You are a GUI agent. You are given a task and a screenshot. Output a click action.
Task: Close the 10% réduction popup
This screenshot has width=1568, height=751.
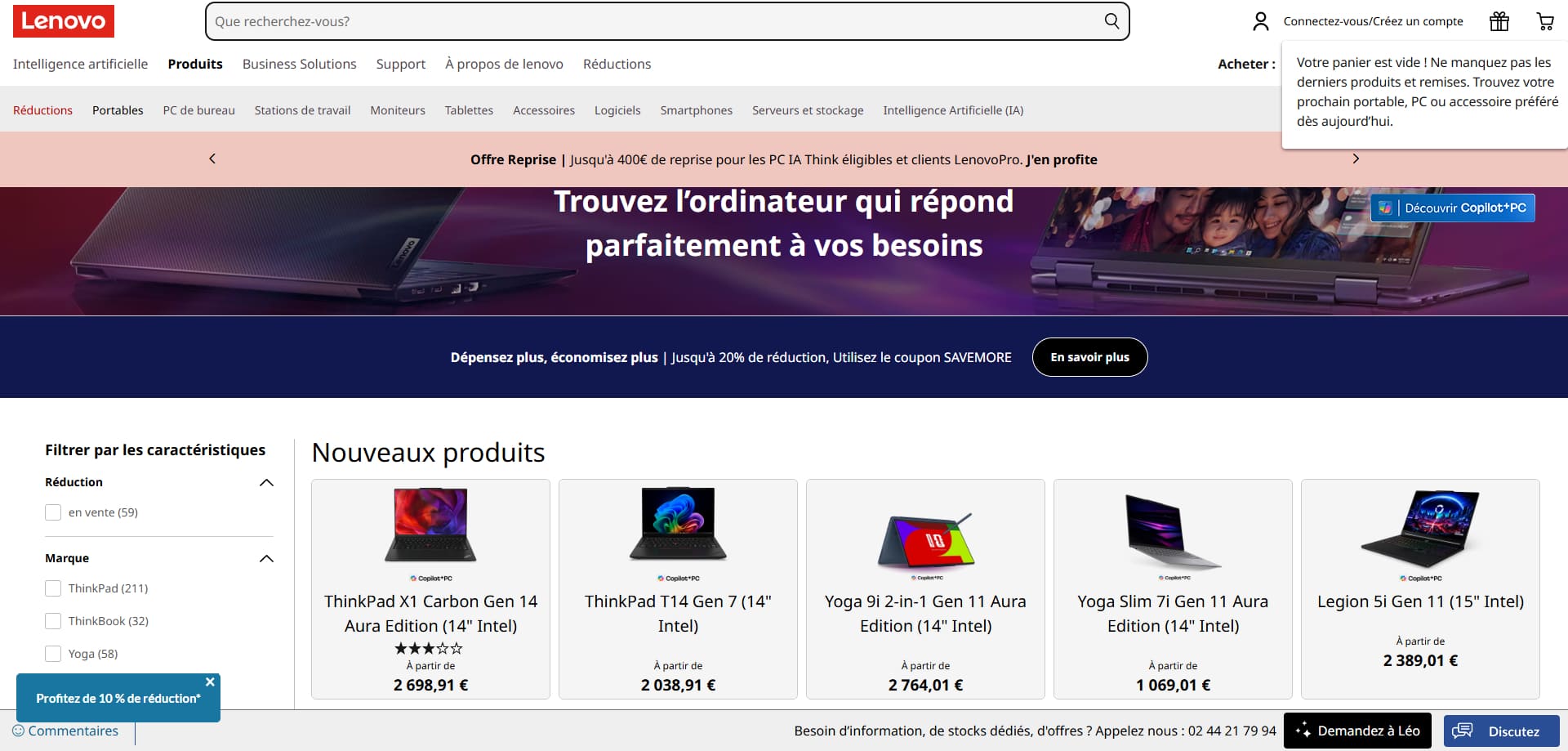210,682
